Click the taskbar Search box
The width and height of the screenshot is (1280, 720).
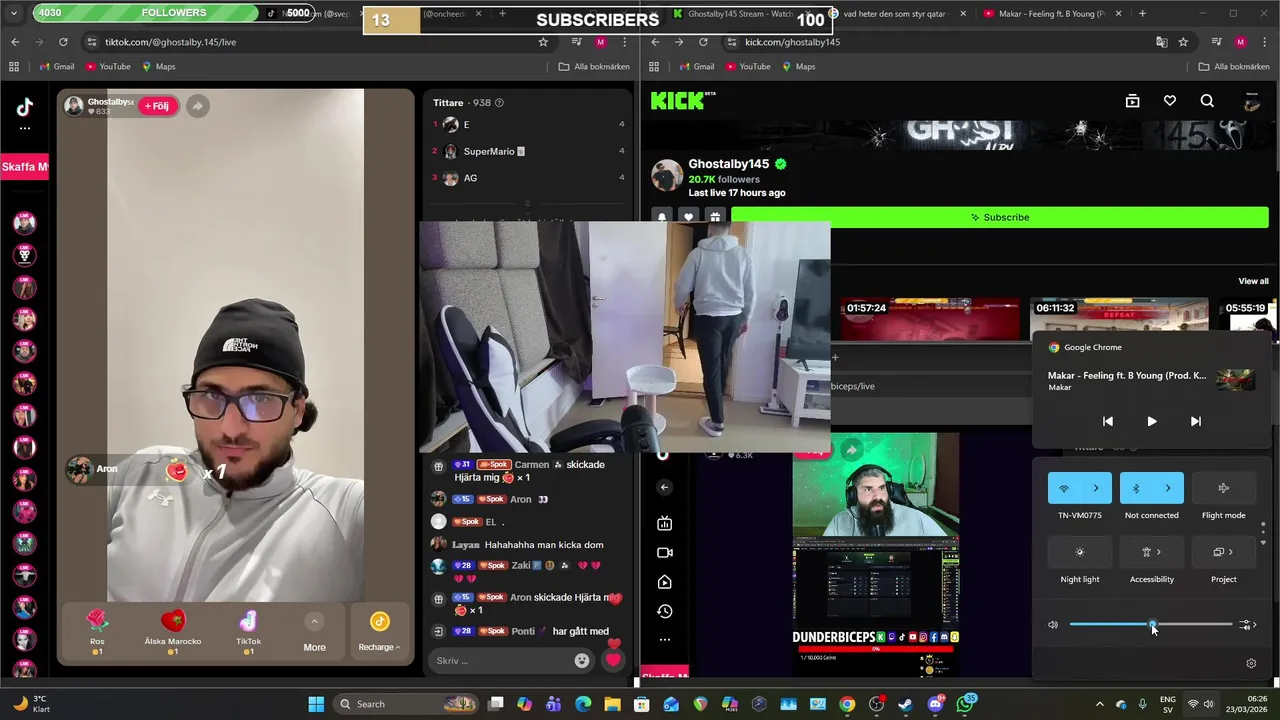coord(405,704)
